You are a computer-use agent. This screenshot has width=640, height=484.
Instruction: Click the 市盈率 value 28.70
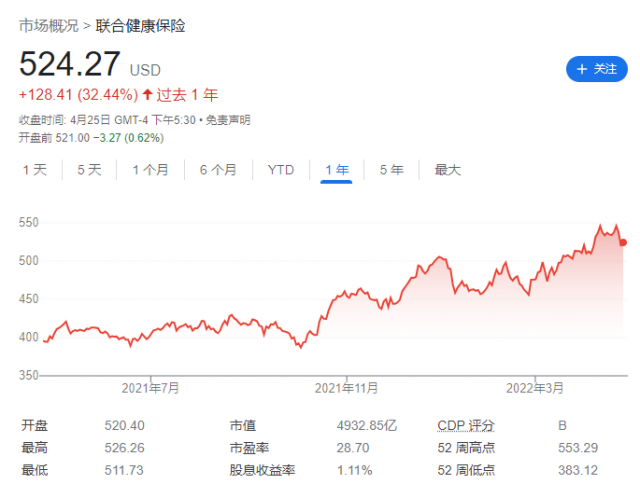[353, 448]
